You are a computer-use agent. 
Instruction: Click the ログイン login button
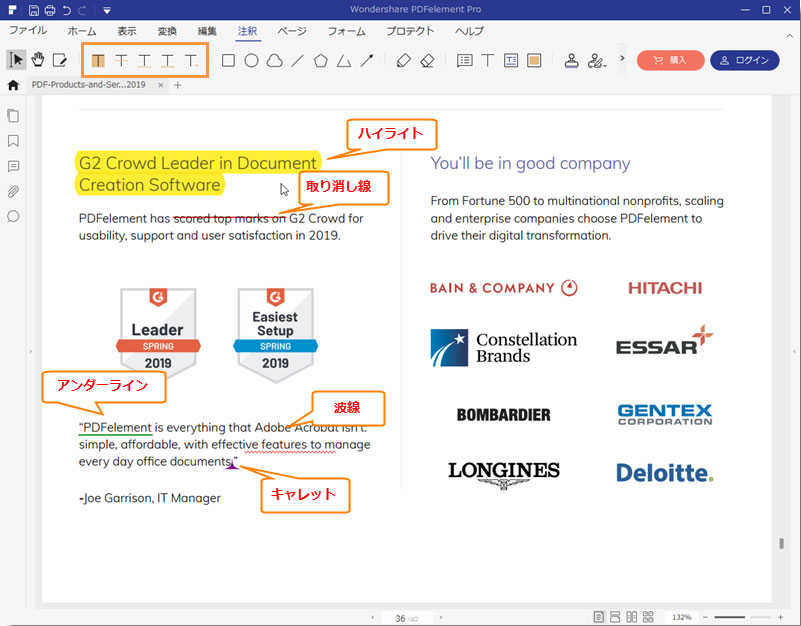[745, 60]
